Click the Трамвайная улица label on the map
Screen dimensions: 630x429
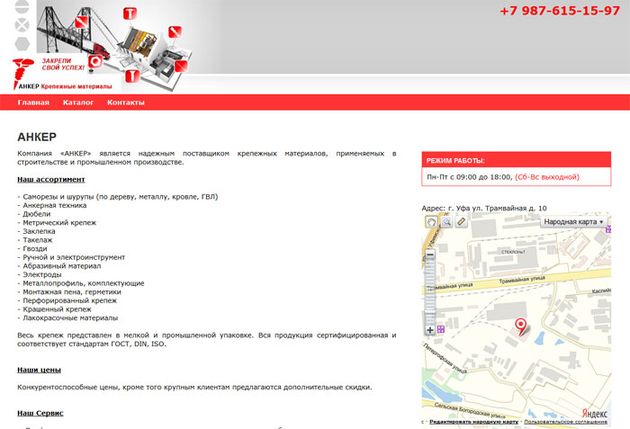(522, 280)
